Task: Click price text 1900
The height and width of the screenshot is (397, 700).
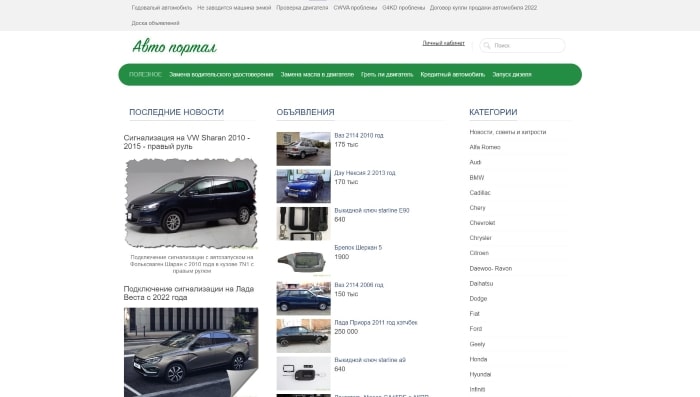Action: [x=342, y=257]
